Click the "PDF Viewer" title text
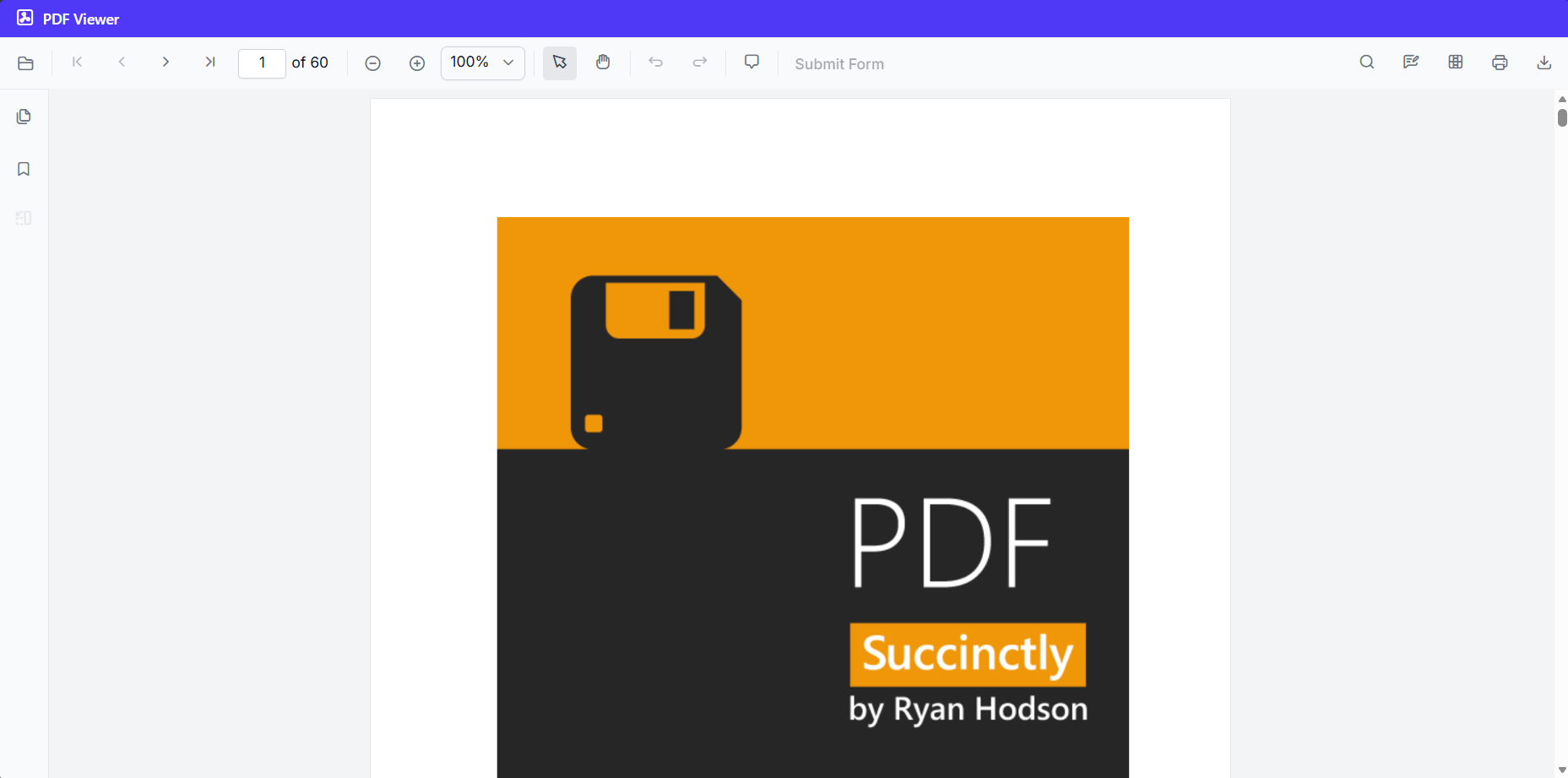This screenshot has height=778, width=1568. coord(81,19)
